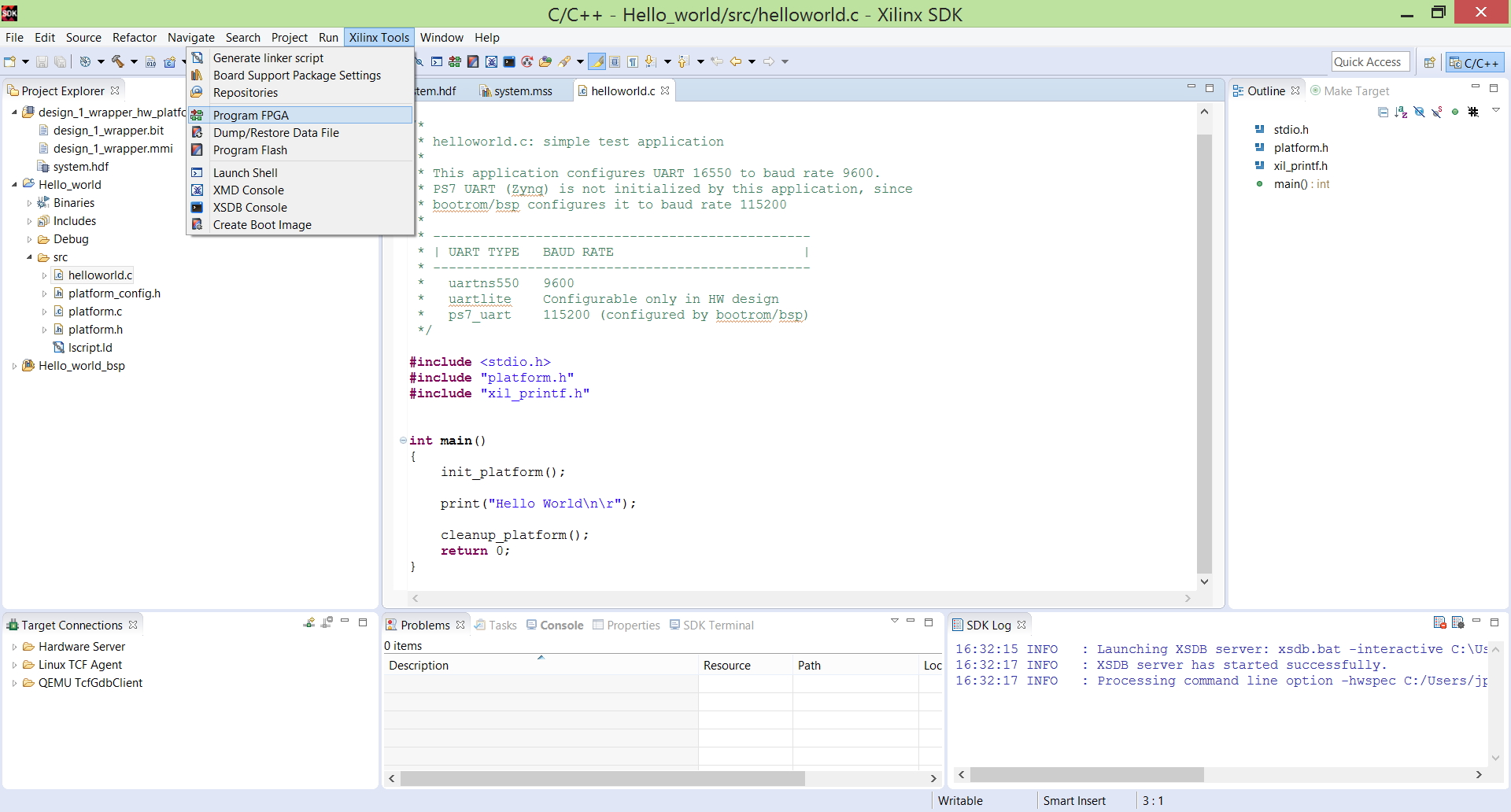Switch to the system.mss editor tab
The image size is (1511, 812).
pos(516,91)
